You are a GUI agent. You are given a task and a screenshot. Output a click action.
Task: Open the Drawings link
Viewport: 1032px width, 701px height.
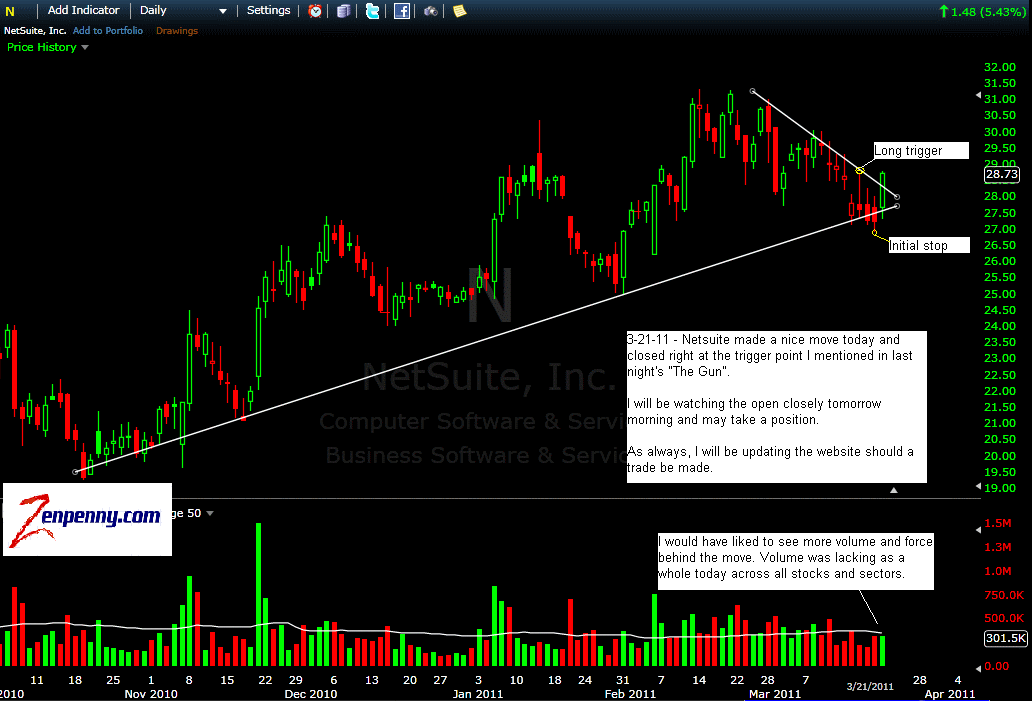(177, 30)
